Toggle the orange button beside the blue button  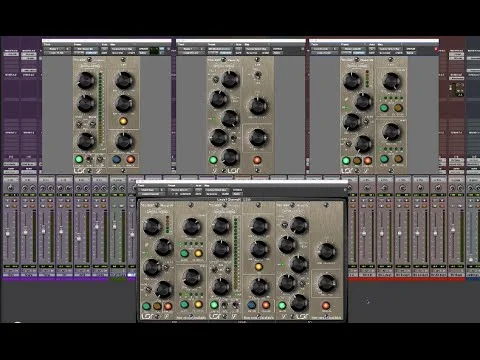click(x=266, y=305)
